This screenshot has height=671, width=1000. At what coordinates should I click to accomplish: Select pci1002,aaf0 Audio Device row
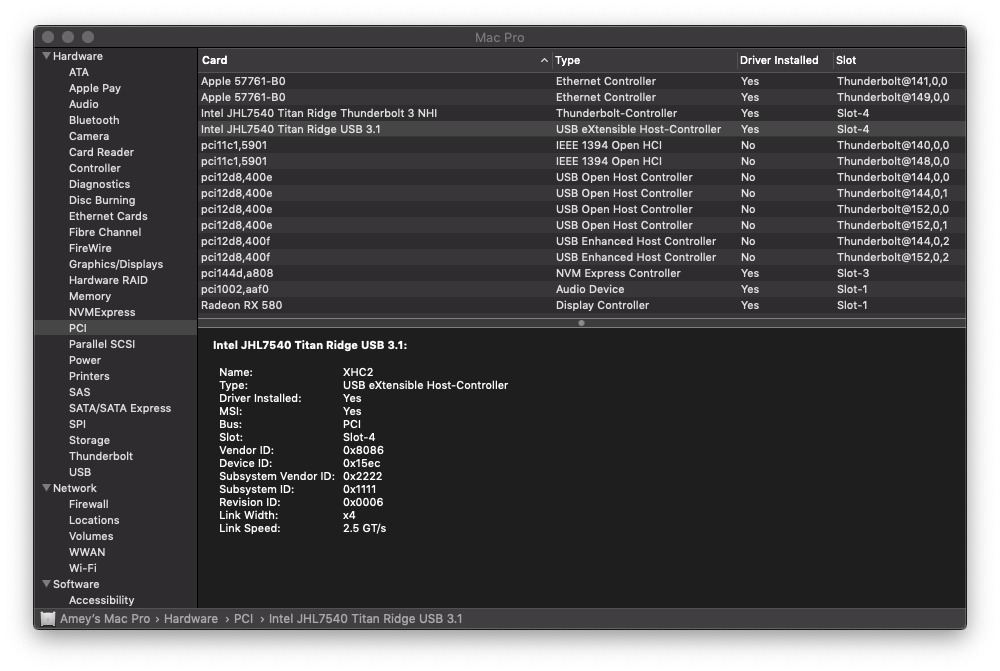click(x=582, y=289)
